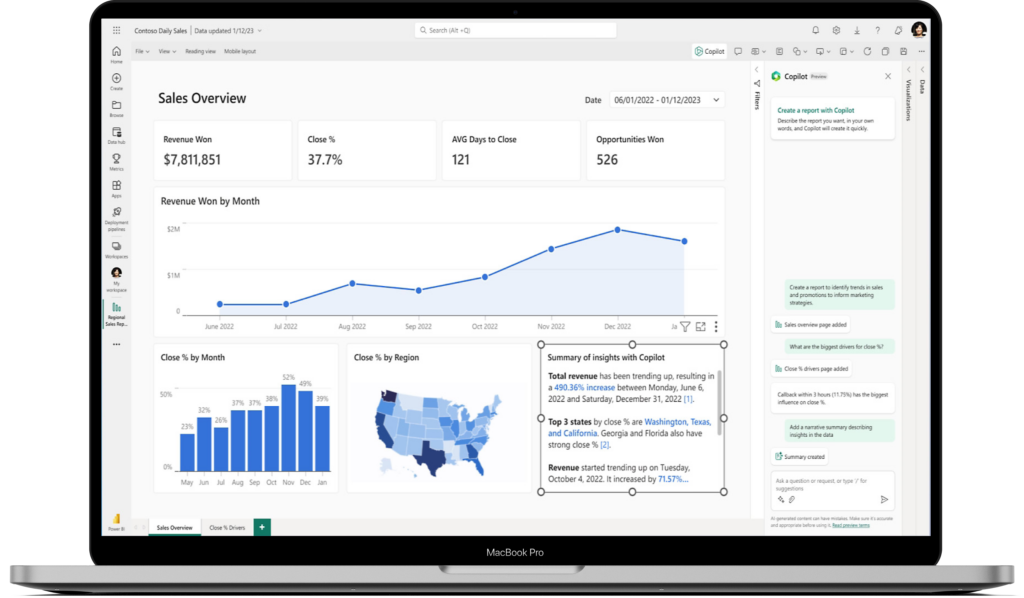Viewport: 1024px width, 598px height.
Task: Open the Read preview terms link
Action: [x=850, y=525]
